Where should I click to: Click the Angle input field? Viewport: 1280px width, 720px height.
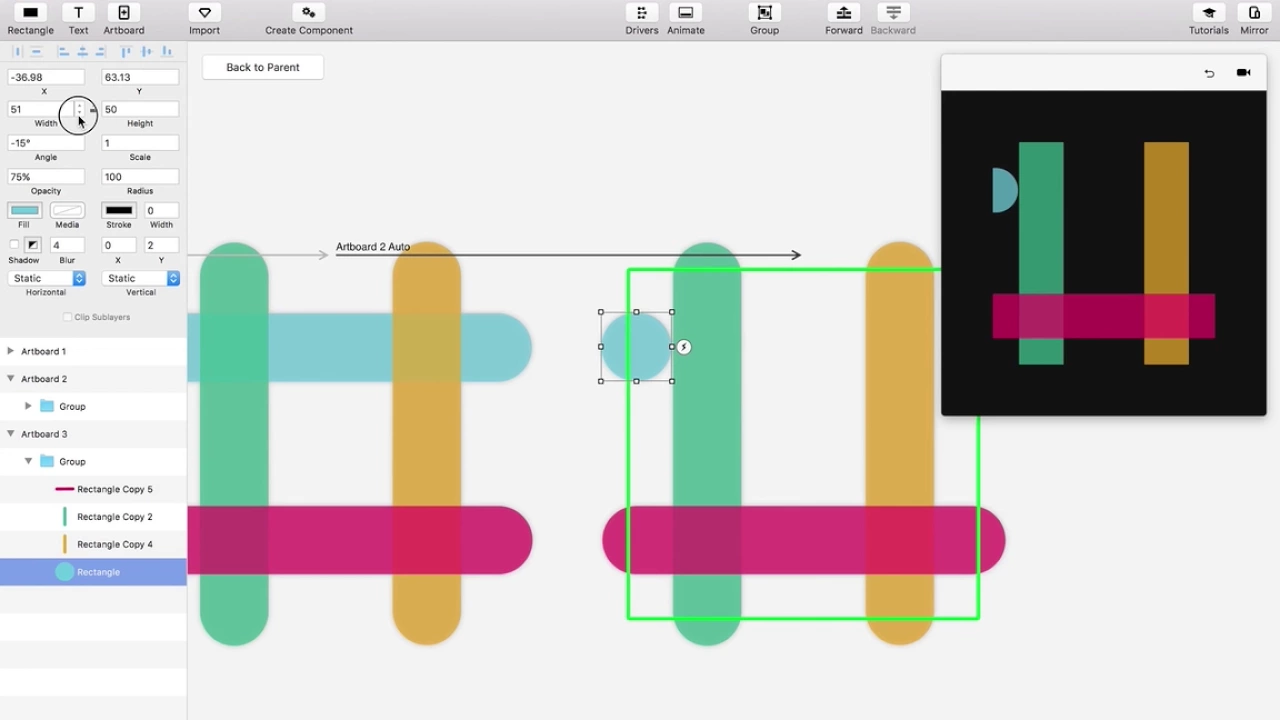(x=46, y=143)
